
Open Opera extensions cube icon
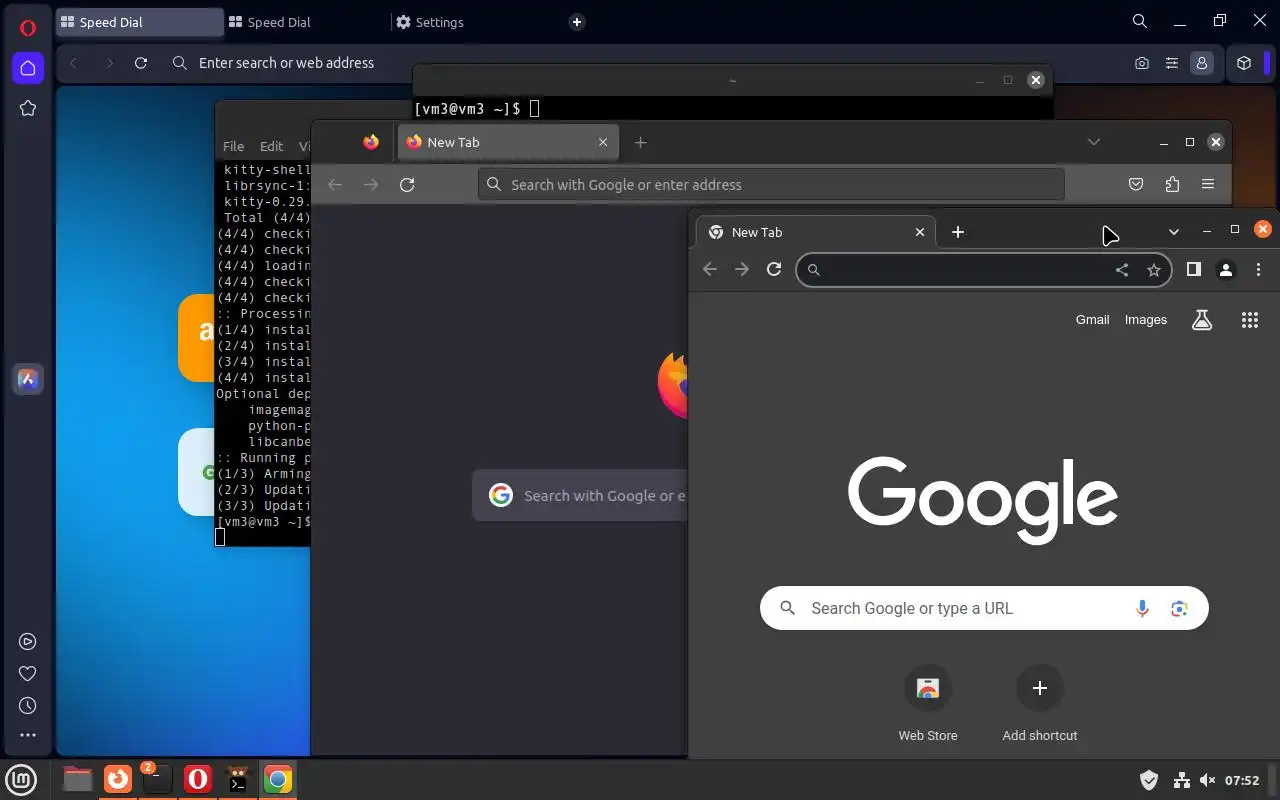coord(1244,63)
